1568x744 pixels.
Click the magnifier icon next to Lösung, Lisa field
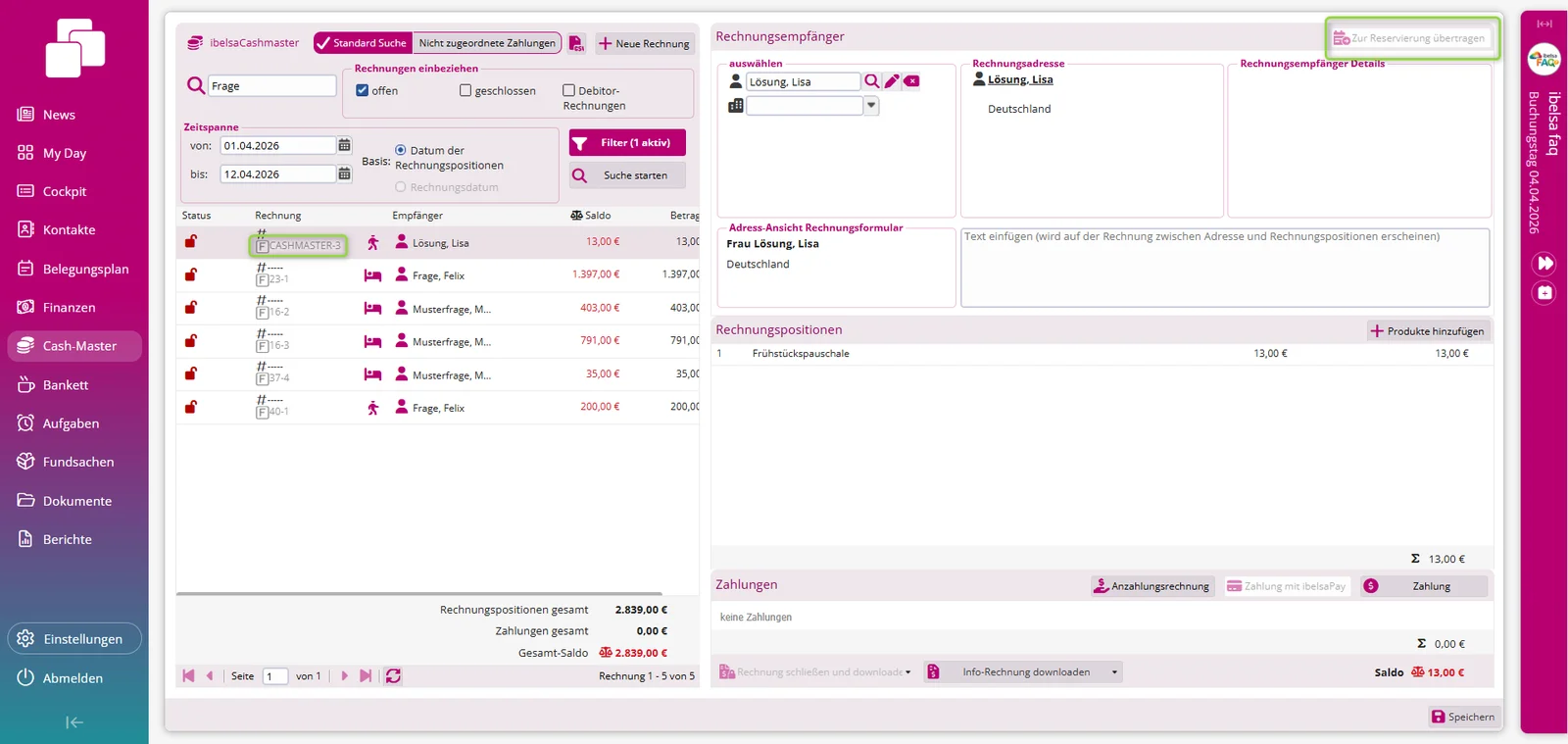871,81
